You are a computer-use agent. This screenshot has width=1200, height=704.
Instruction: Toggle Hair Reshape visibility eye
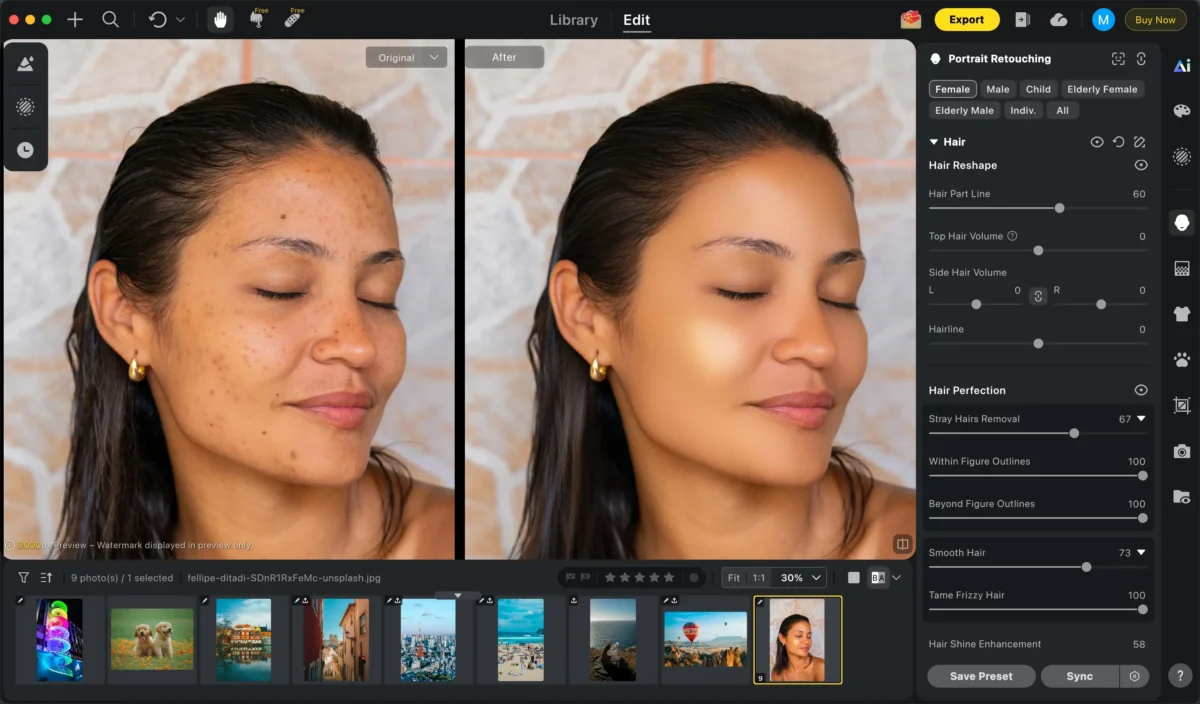[x=1140, y=165]
